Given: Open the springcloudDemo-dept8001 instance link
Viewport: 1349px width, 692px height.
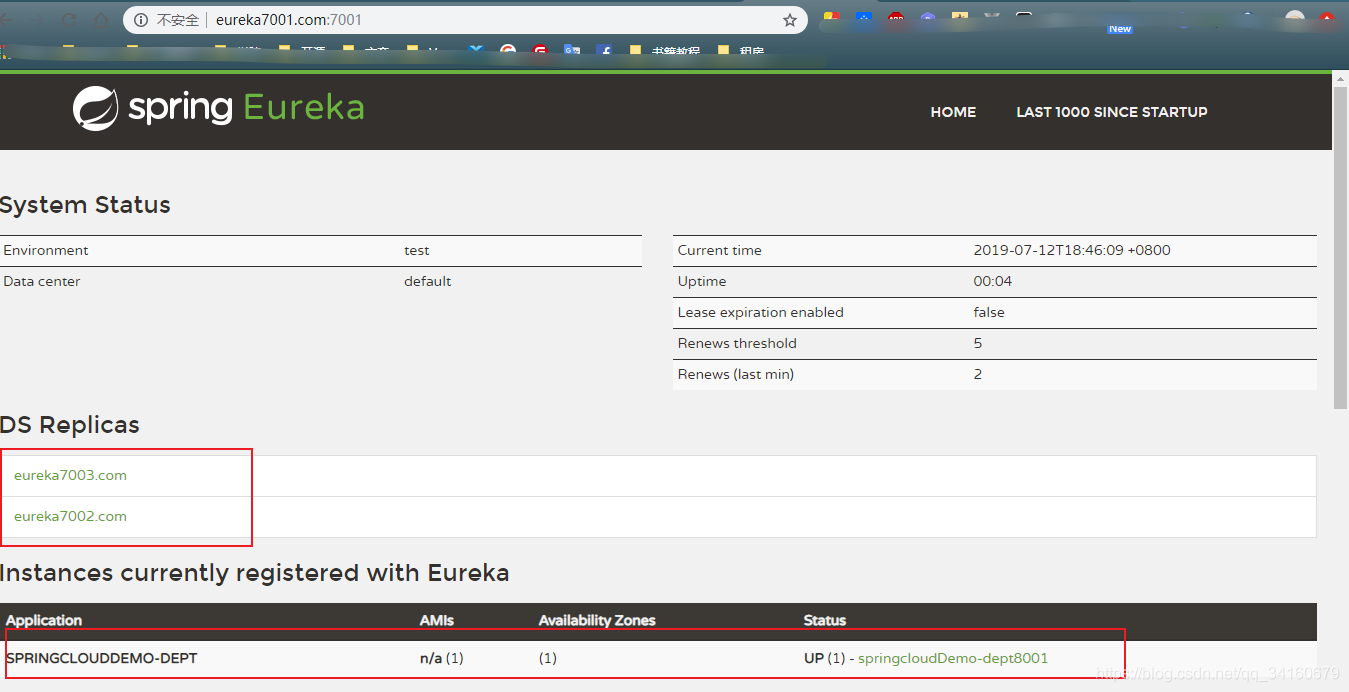Looking at the screenshot, I should (x=953, y=658).
